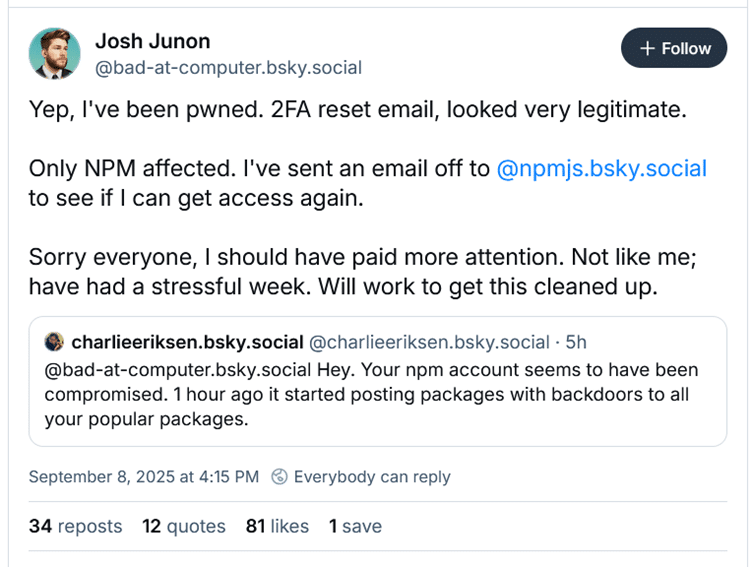Screen dimensions: 751x567
Task: View the 34 reposts list
Action: [75, 525]
